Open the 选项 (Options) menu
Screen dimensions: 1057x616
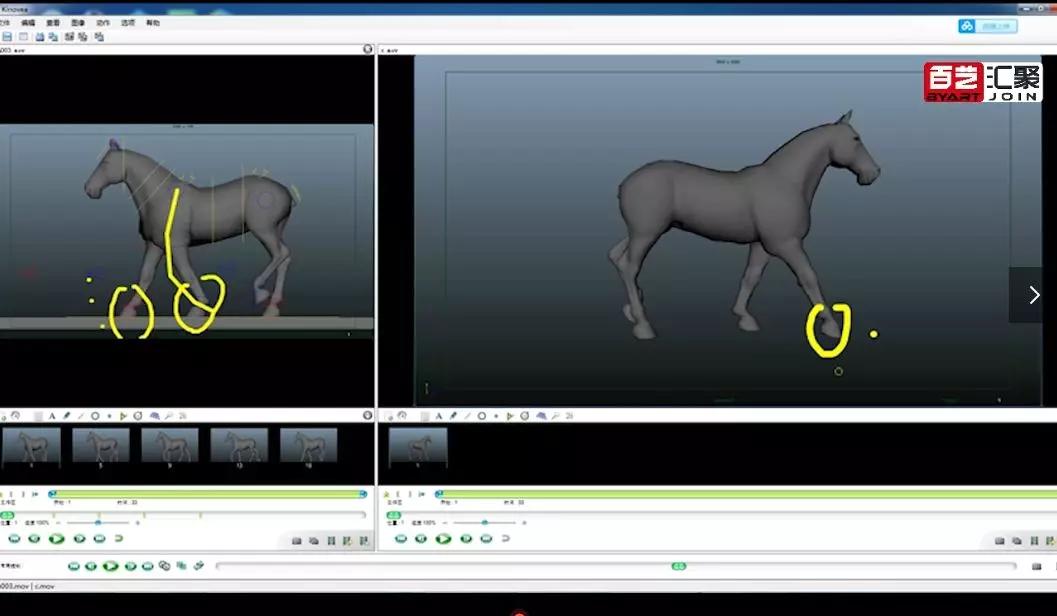pyautogui.click(x=127, y=23)
